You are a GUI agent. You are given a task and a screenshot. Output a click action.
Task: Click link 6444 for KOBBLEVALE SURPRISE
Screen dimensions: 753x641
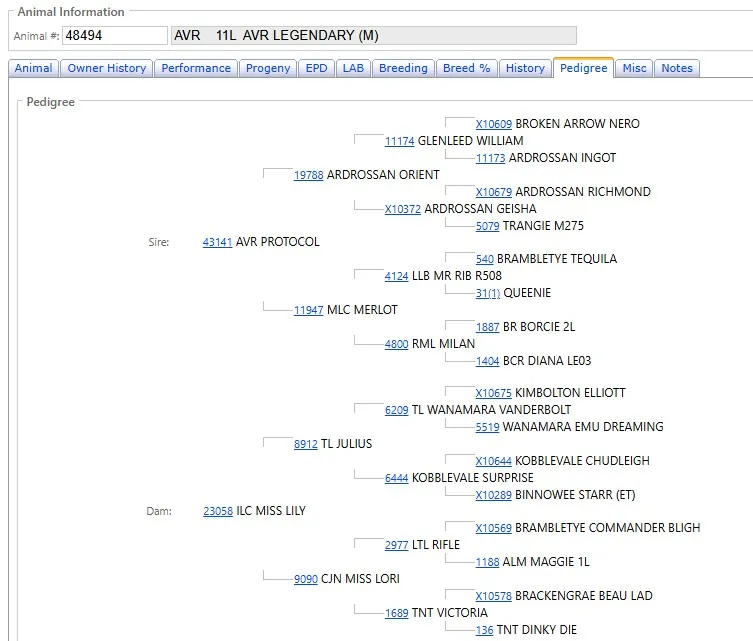396,478
